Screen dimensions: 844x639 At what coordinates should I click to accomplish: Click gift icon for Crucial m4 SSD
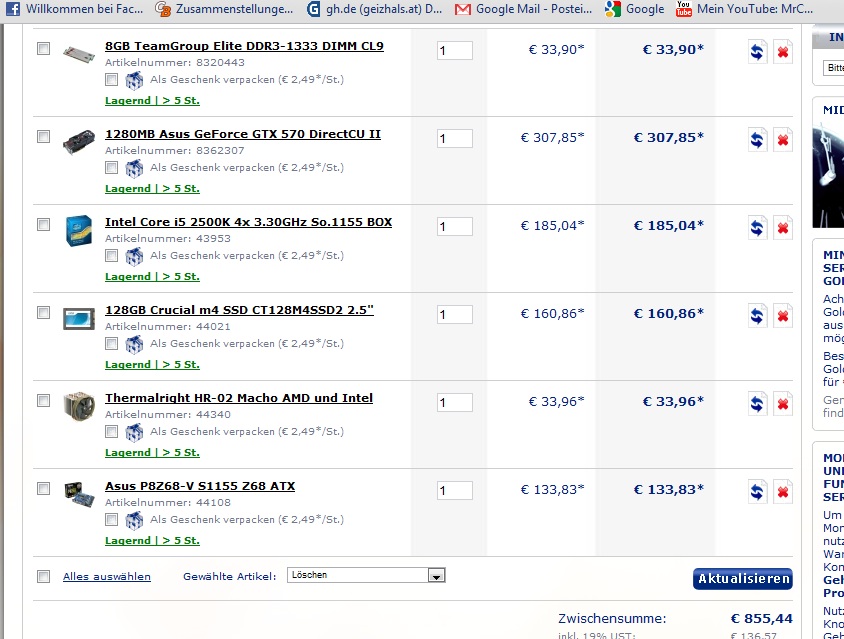(134, 344)
